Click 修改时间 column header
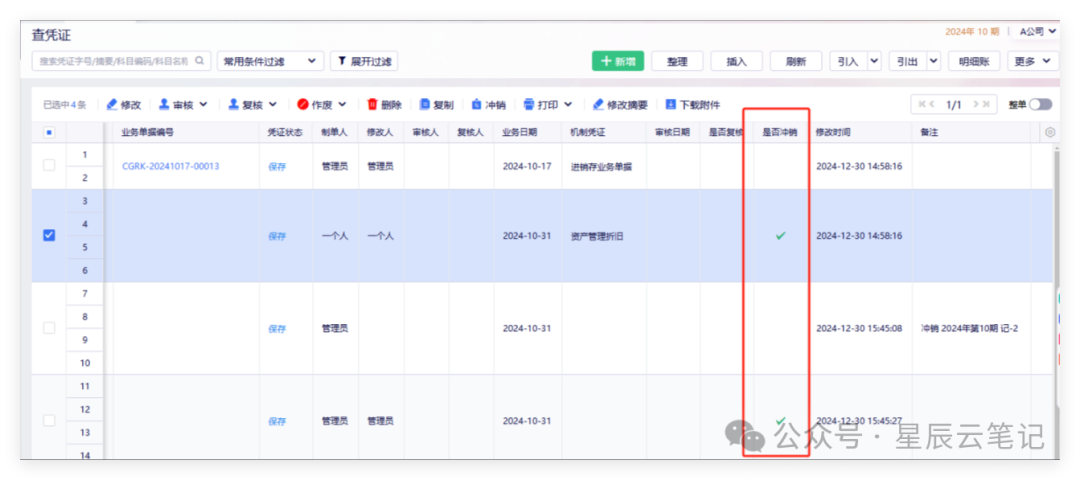 pos(833,132)
